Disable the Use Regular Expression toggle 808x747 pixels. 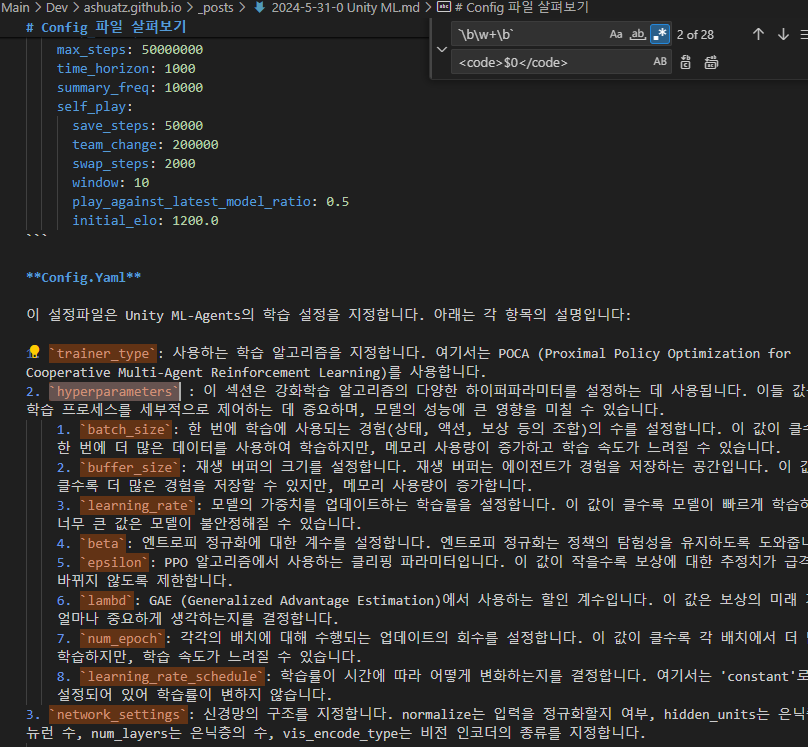[x=660, y=34]
